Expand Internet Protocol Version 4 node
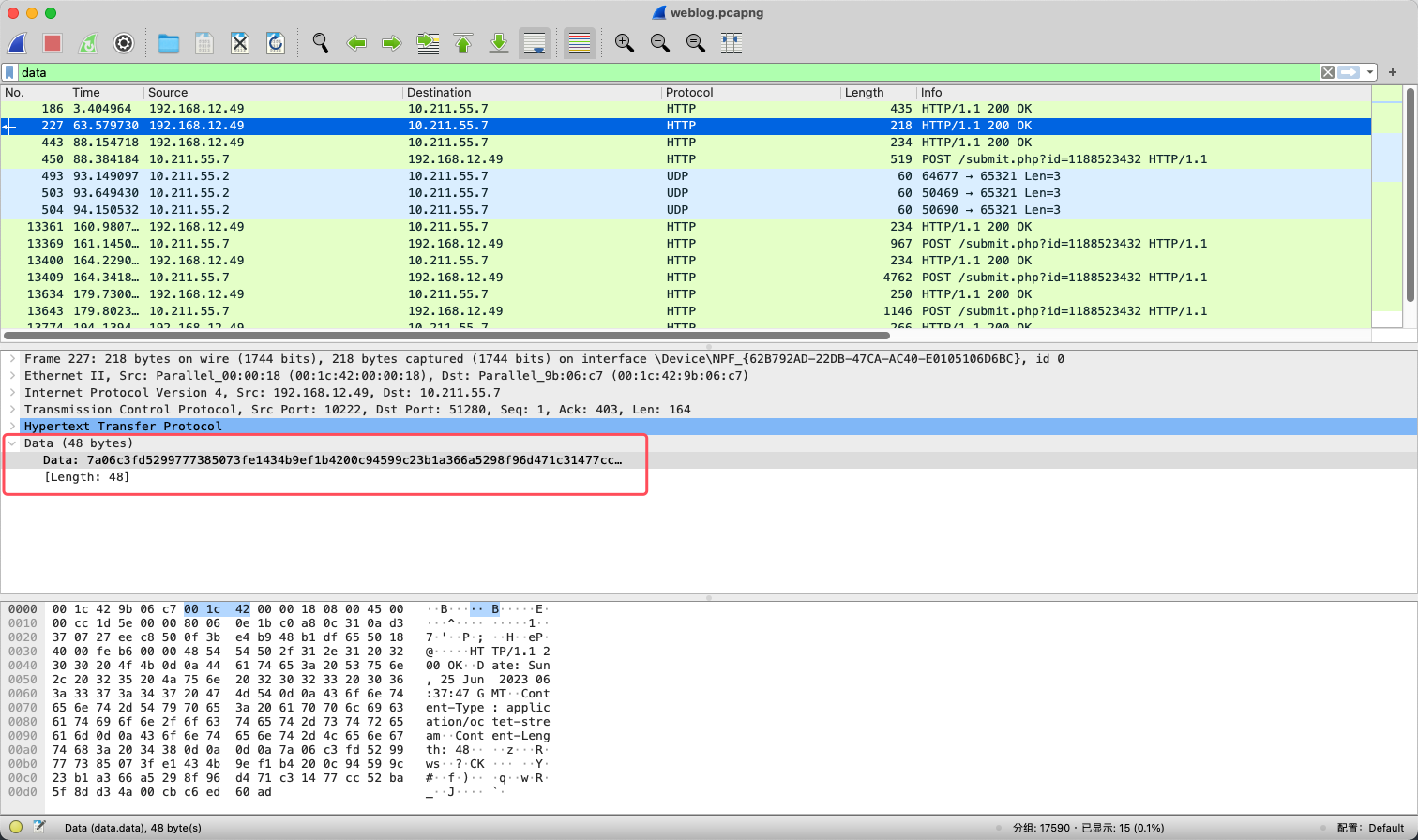 12,393
